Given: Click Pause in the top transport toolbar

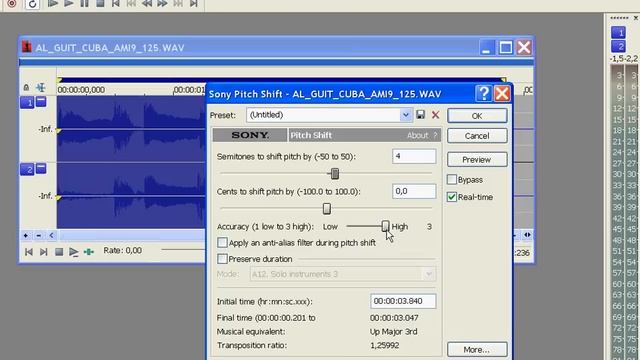Looking at the screenshot, I should (84, 4).
